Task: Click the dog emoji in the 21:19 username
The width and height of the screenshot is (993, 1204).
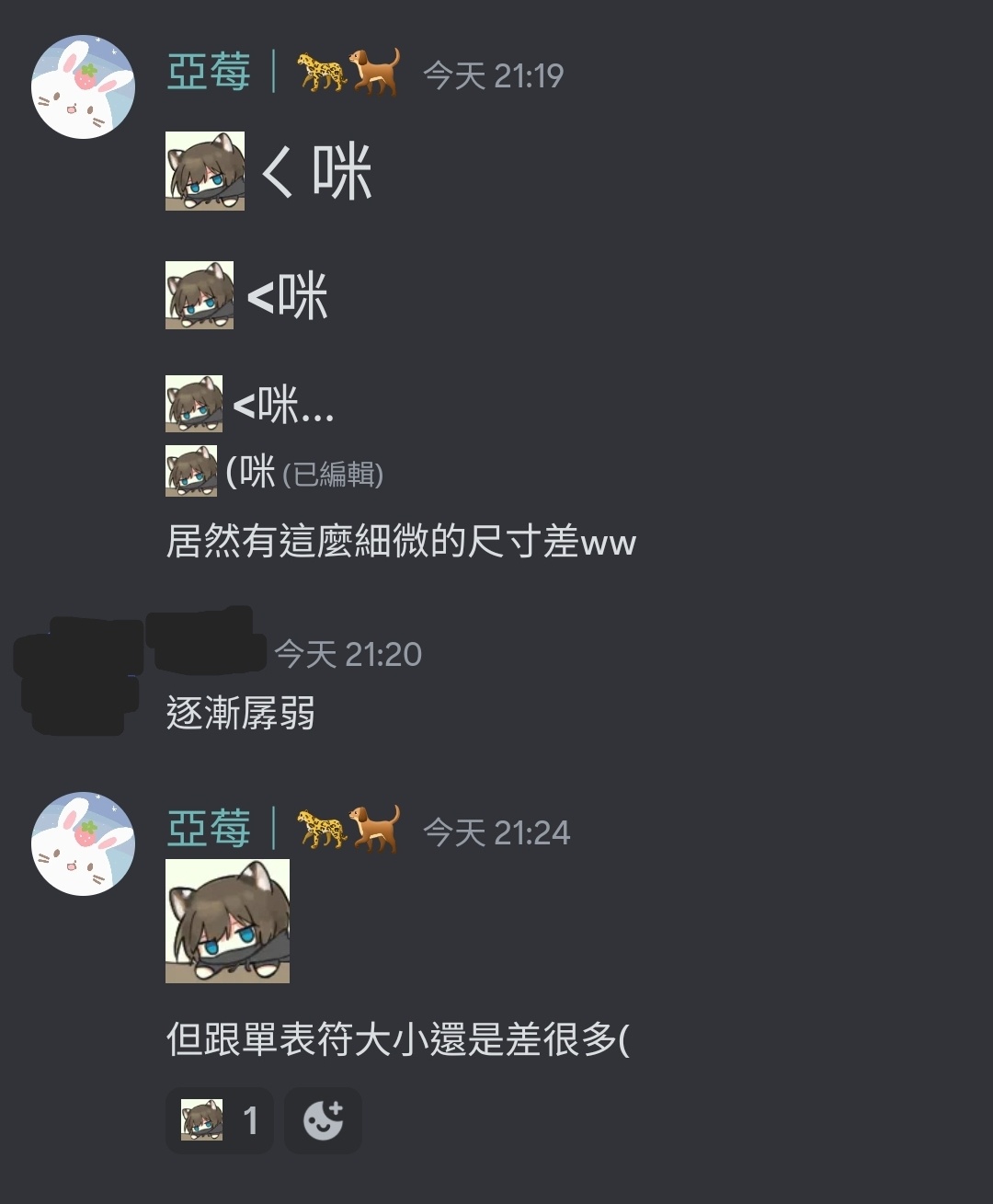Action: pyautogui.click(x=374, y=72)
